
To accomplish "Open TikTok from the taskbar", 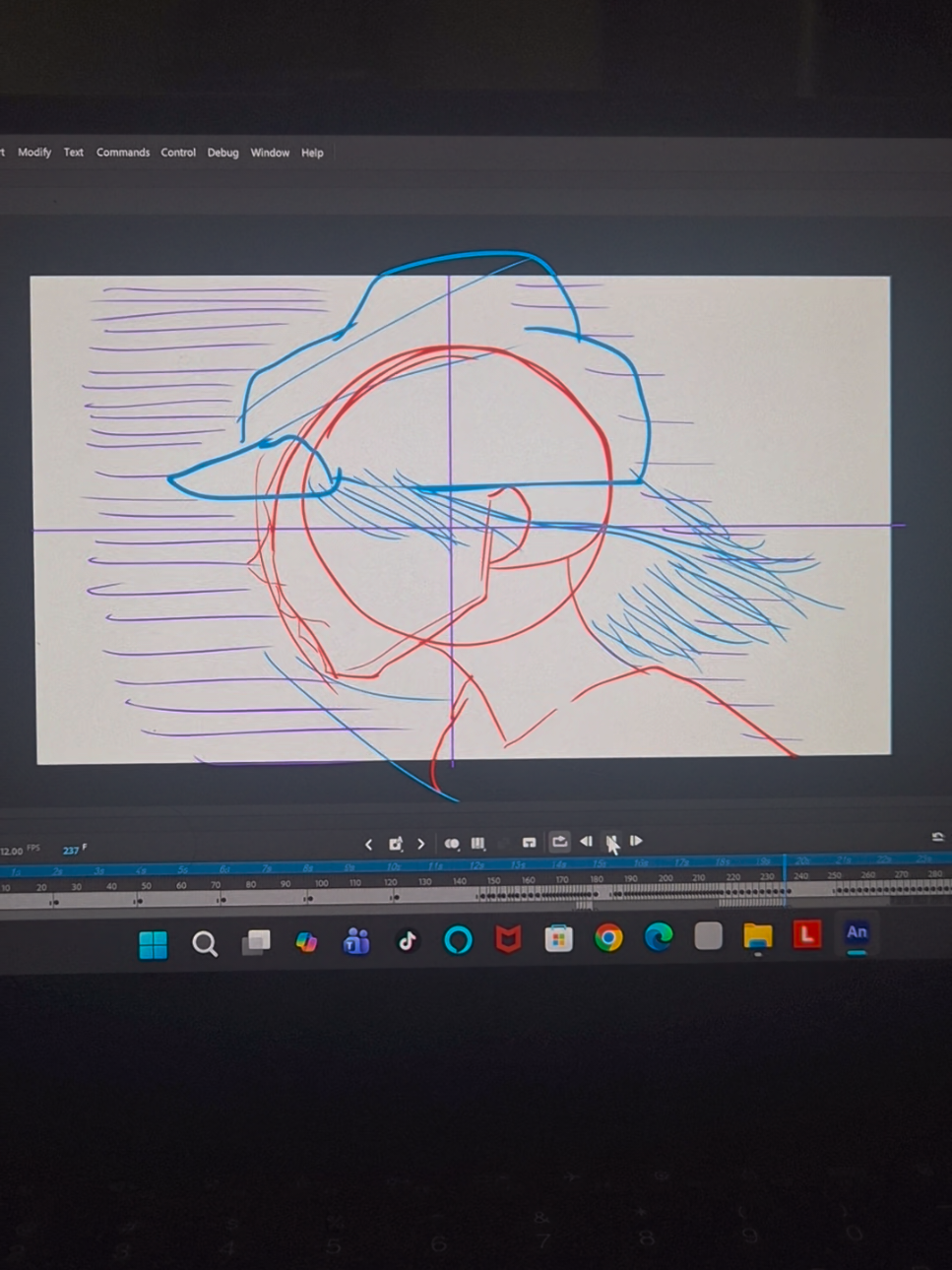I will click(x=408, y=941).
